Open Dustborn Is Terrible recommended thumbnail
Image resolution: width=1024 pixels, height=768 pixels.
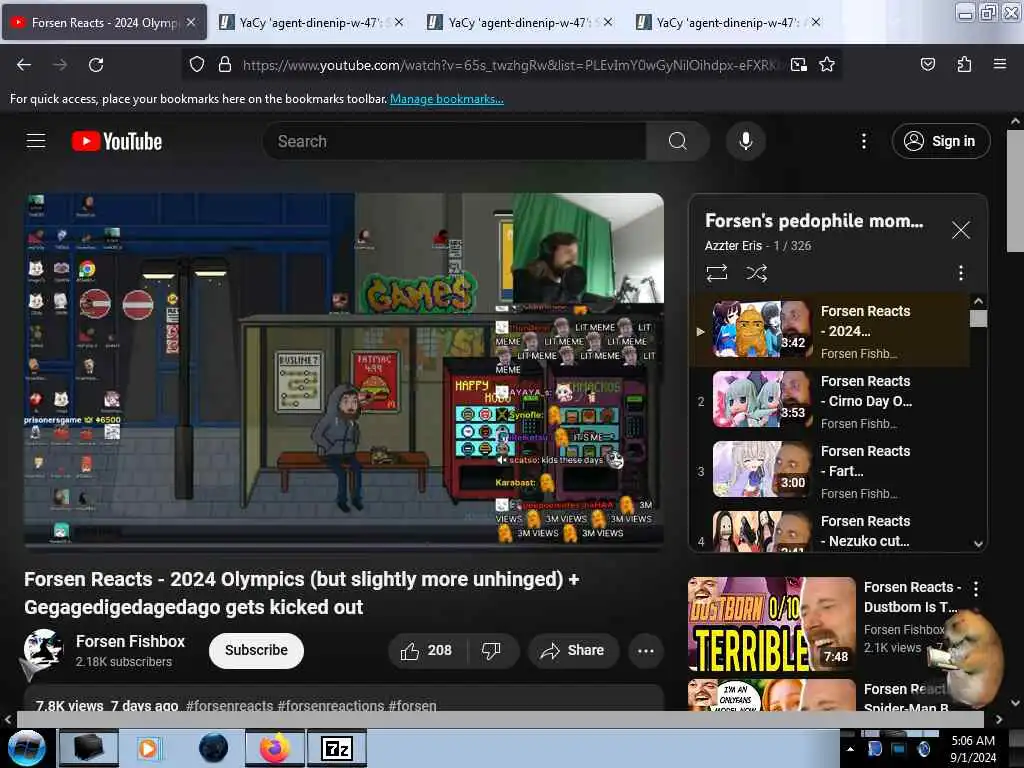click(x=771, y=624)
